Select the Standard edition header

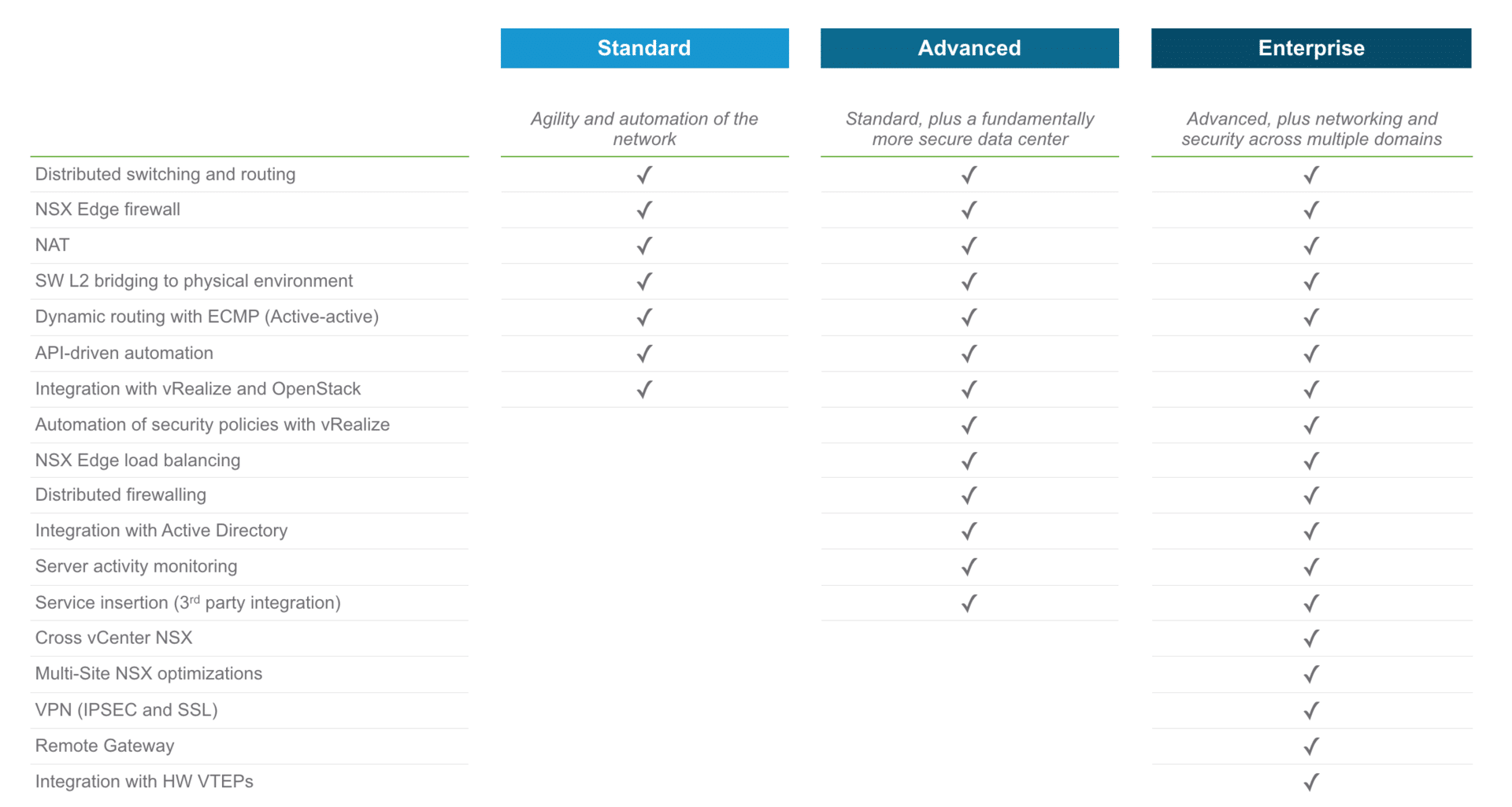pyautogui.click(x=644, y=48)
